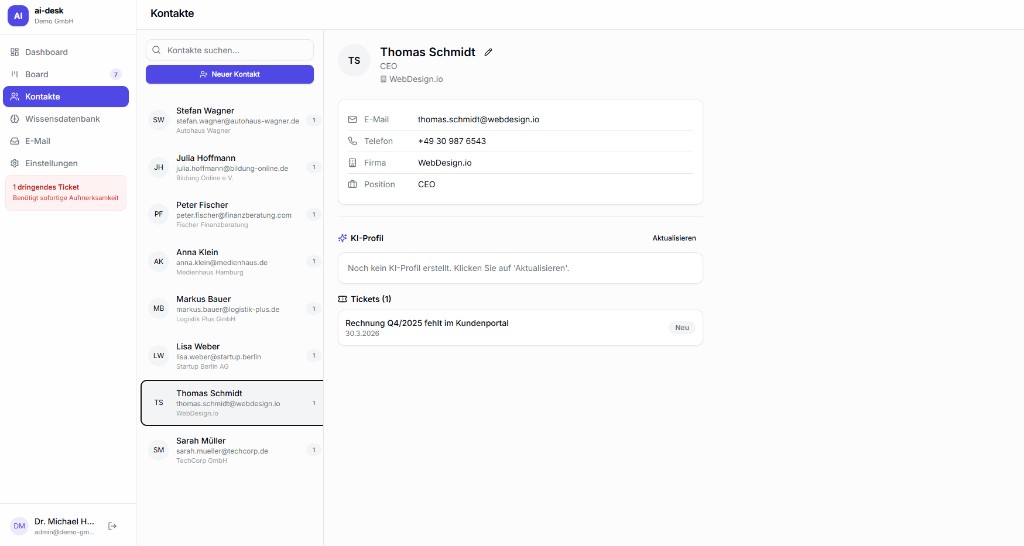Click the SW avatar of Stefan Wagner
The width and height of the screenshot is (1024, 546).
click(x=158, y=120)
